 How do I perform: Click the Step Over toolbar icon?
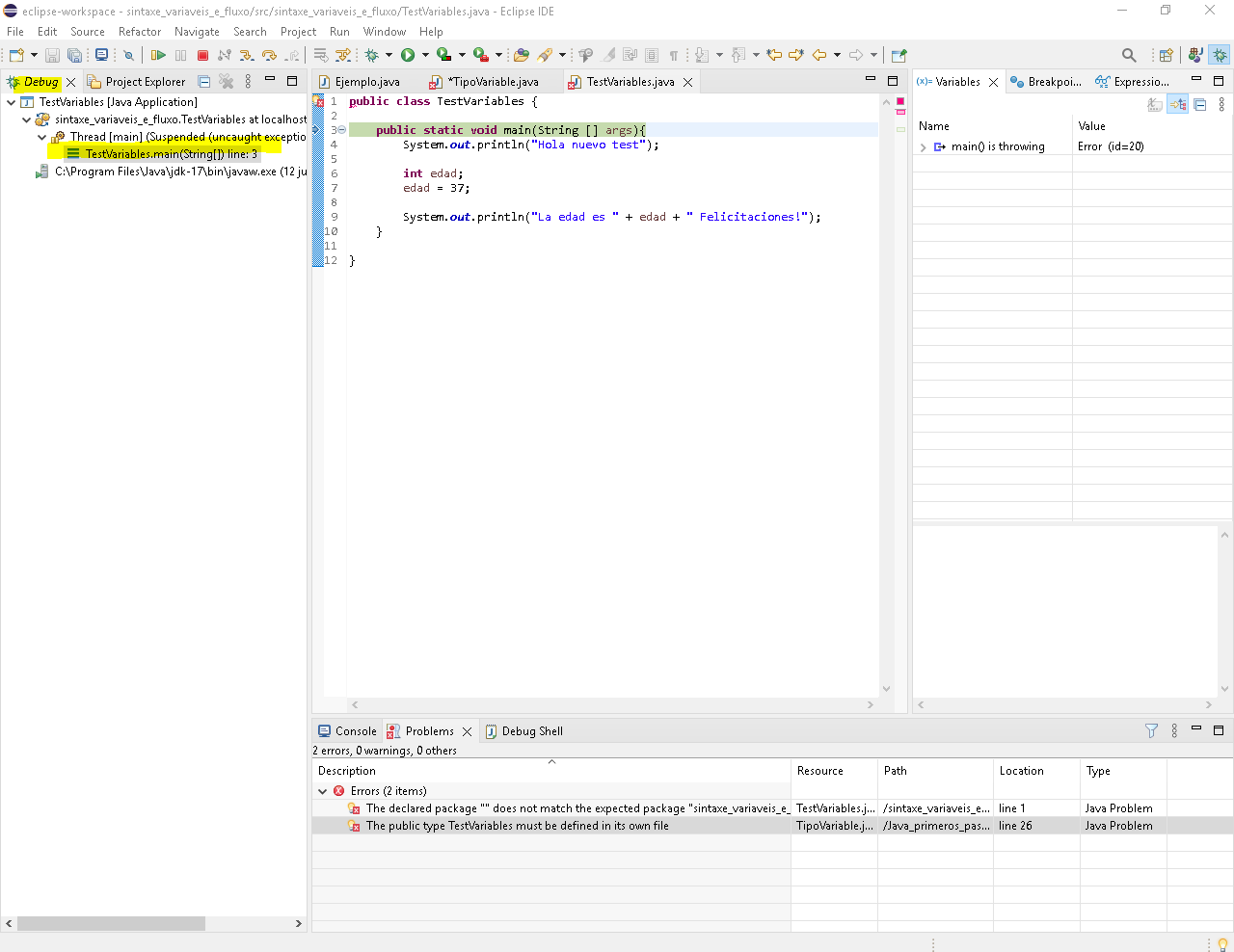tap(269, 55)
